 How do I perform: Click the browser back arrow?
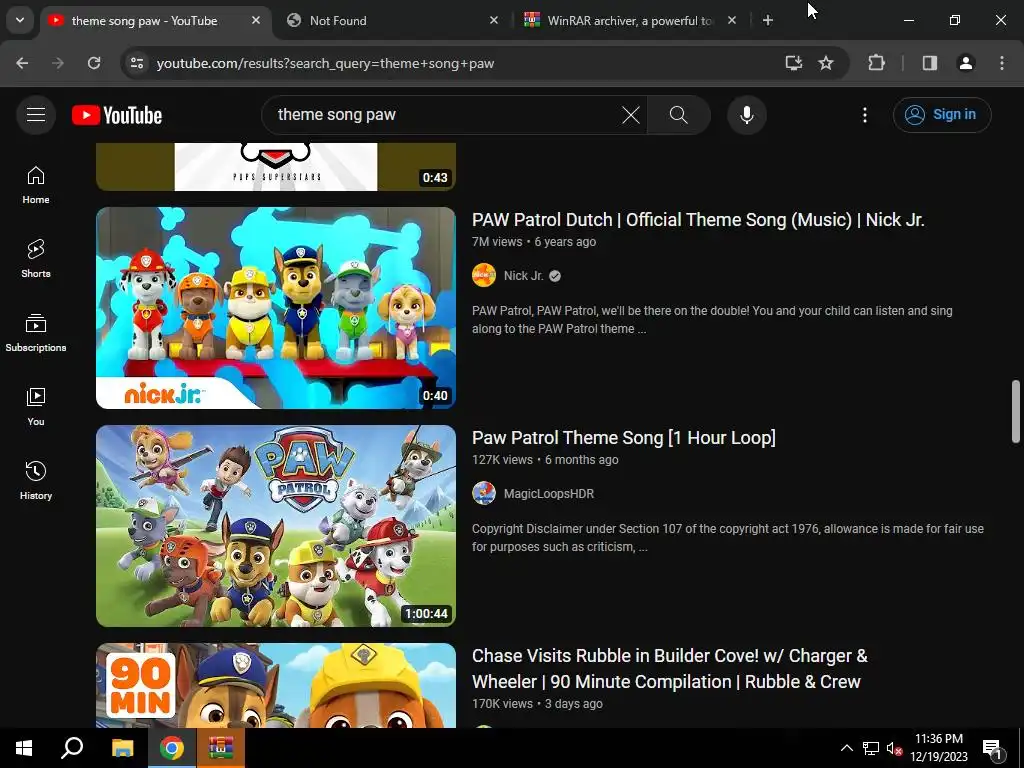click(x=22, y=63)
